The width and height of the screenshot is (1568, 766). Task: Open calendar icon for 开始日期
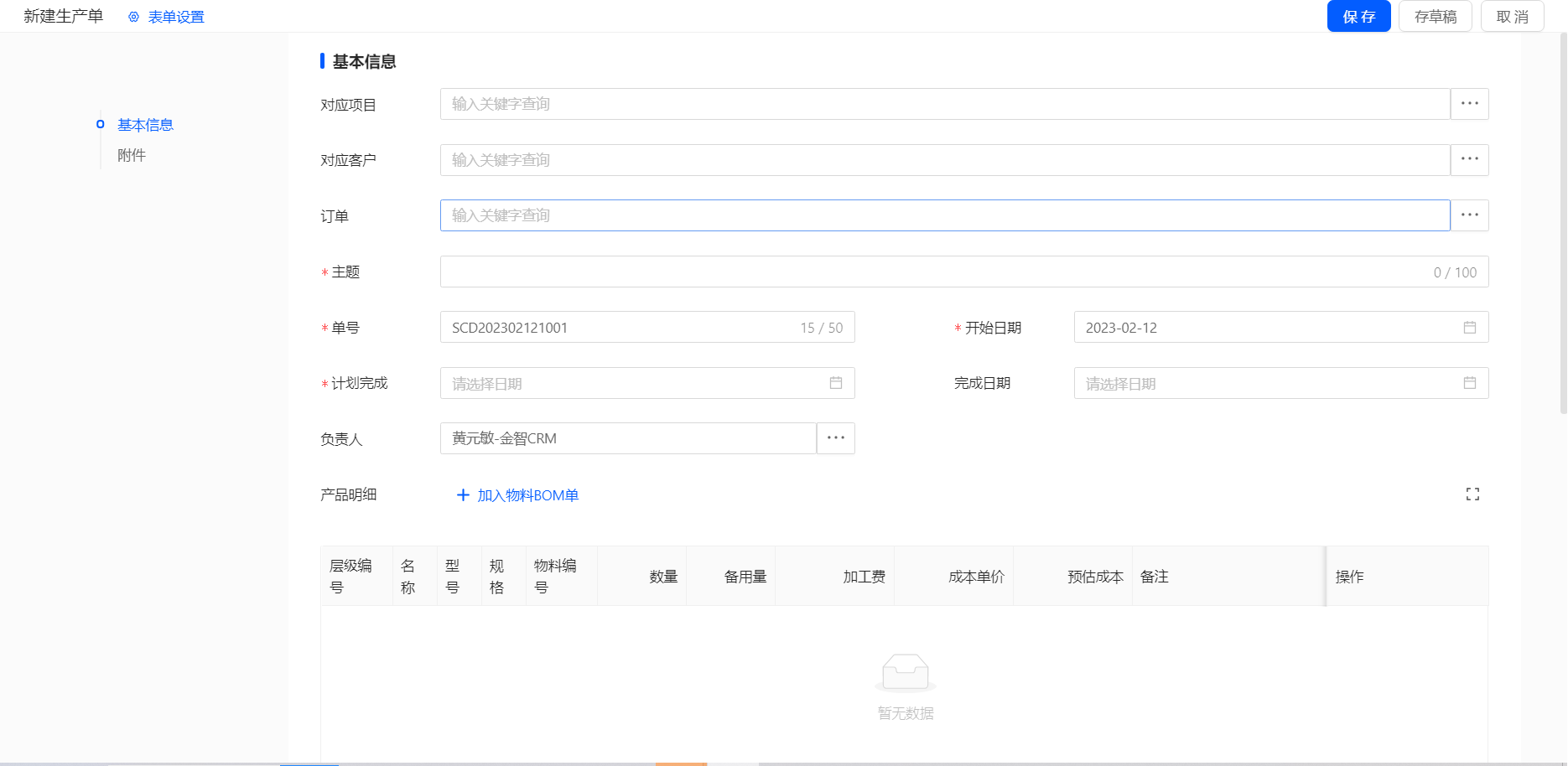(x=1470, y=327)
